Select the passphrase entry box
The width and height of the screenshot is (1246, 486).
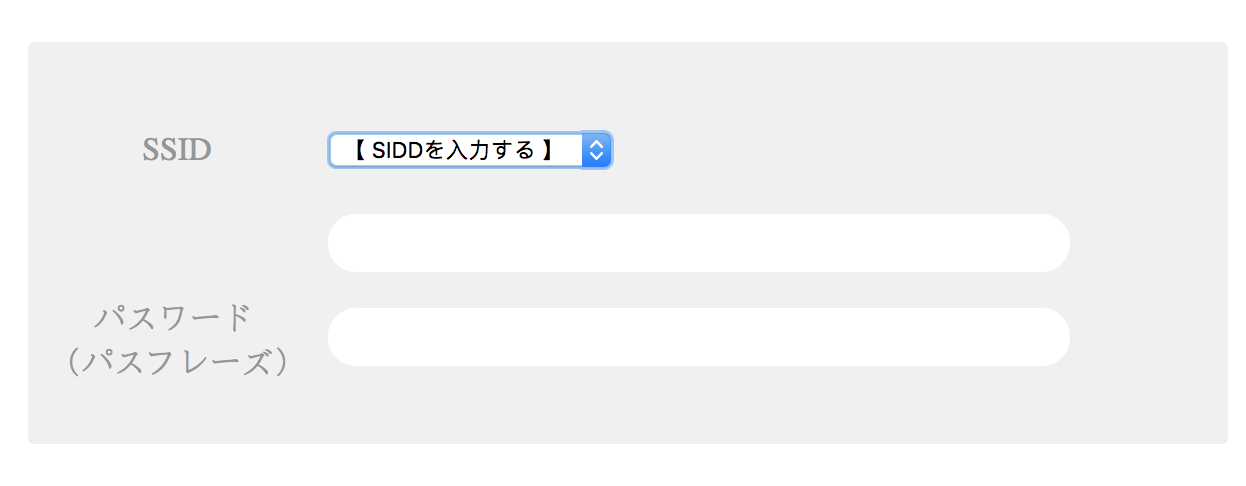click(x=698, y=337)
